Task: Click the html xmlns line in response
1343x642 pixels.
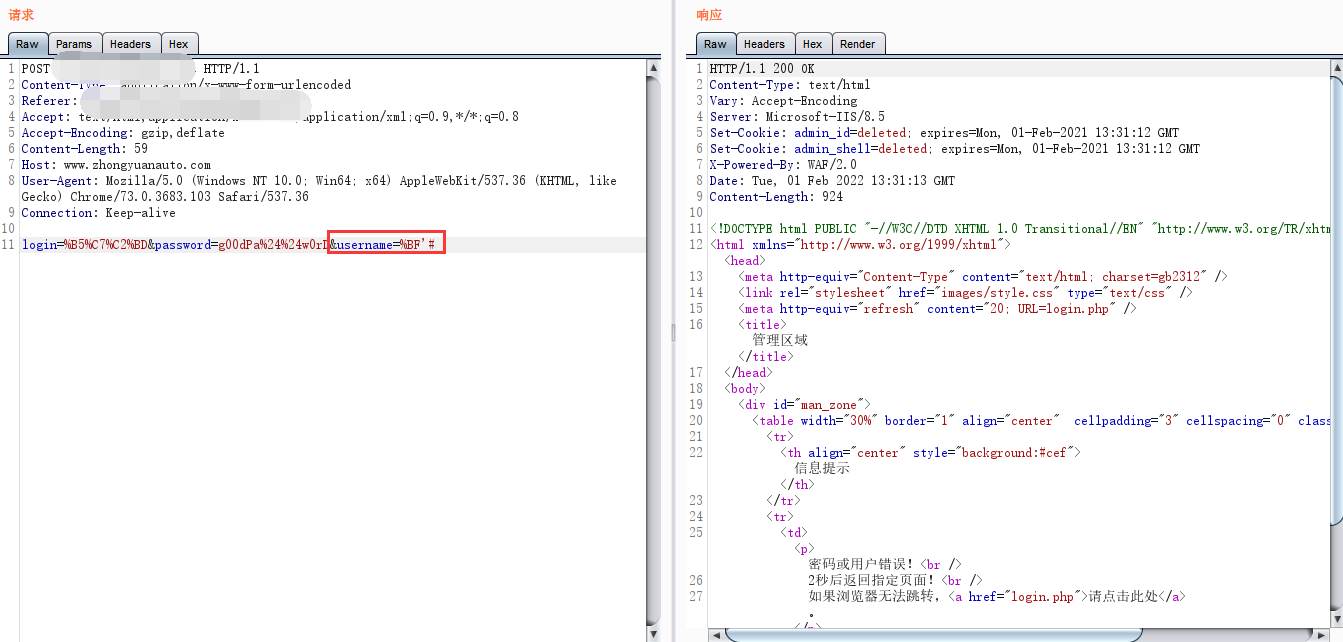Action: (x=860, y=245)
